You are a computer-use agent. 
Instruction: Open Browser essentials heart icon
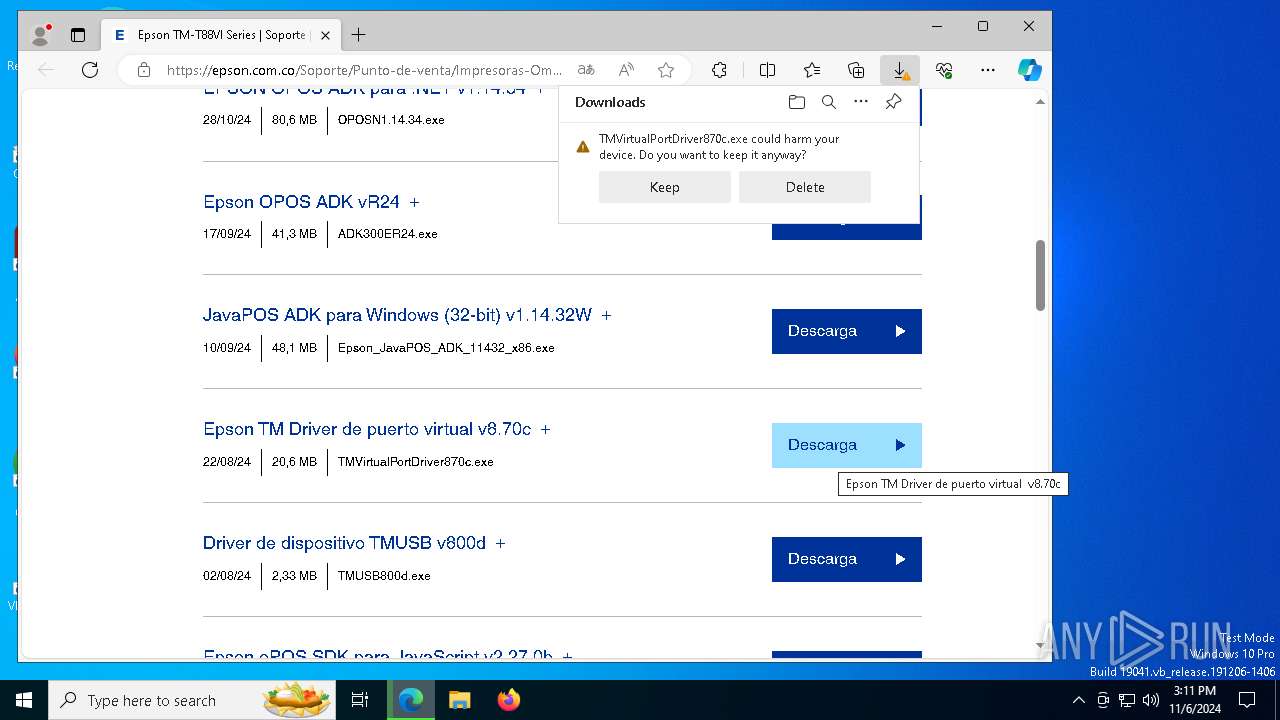coord(944,70)
